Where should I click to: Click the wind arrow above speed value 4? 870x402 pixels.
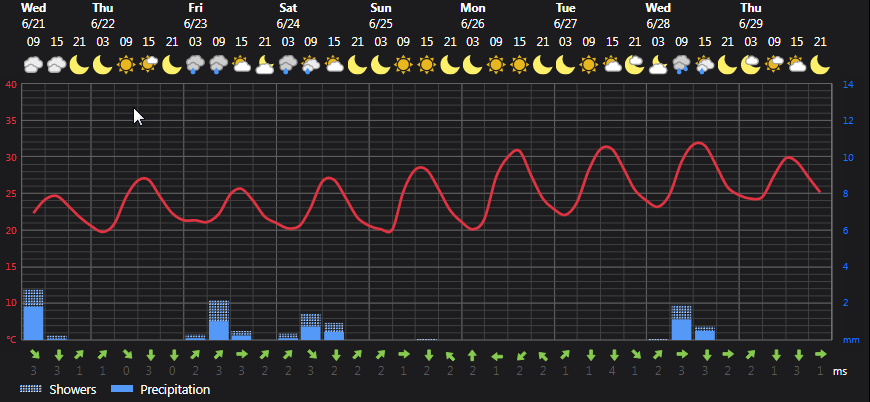pyautogui.click(x=613, y=355)
